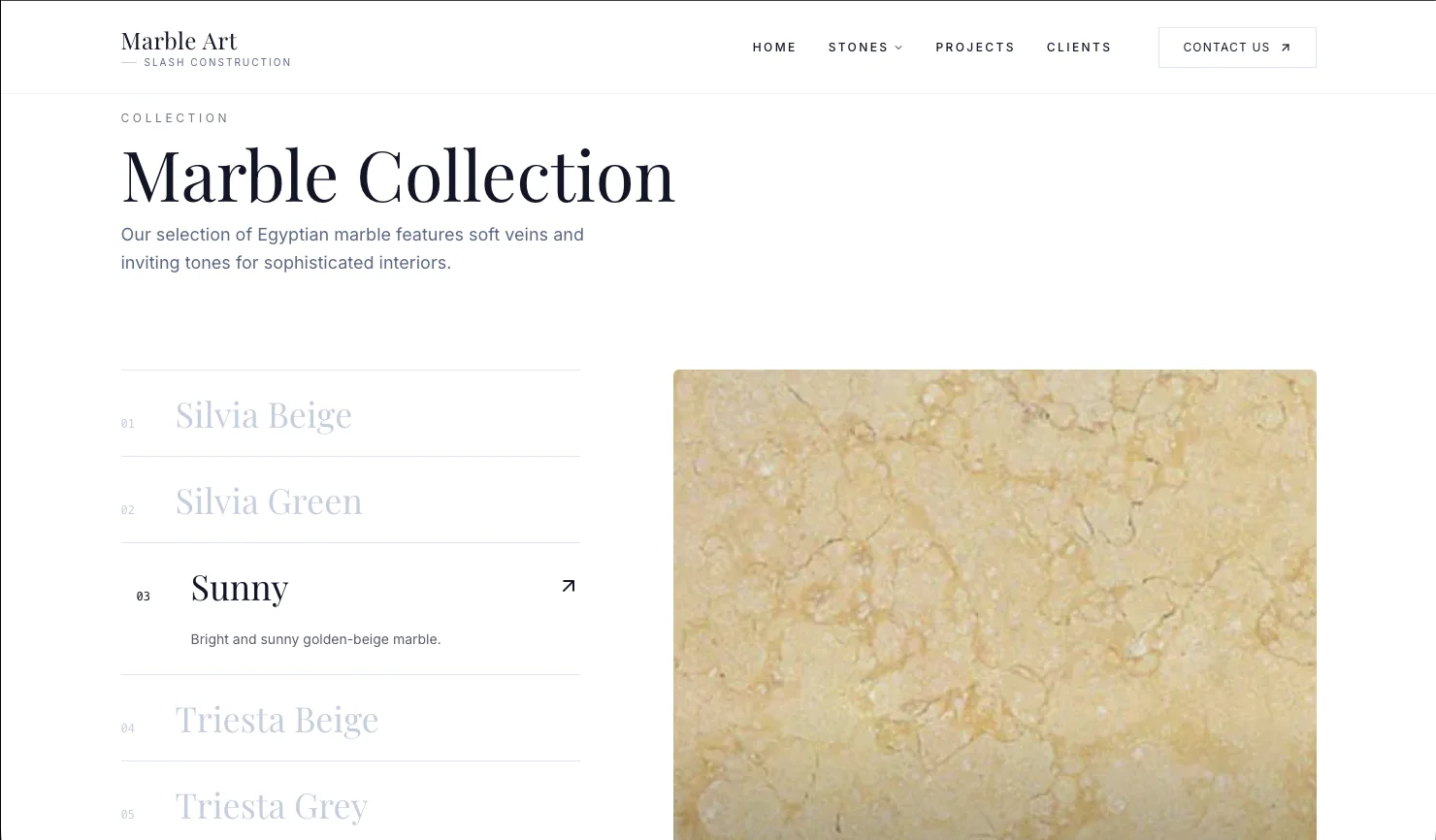Click the Sunny marble preview image

click(x=995, y=604)
